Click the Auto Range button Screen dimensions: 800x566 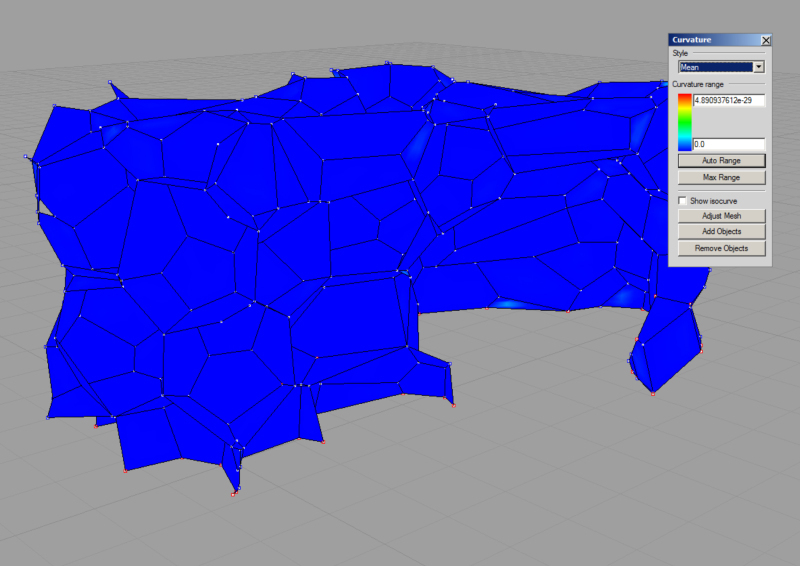click(721, 160)
